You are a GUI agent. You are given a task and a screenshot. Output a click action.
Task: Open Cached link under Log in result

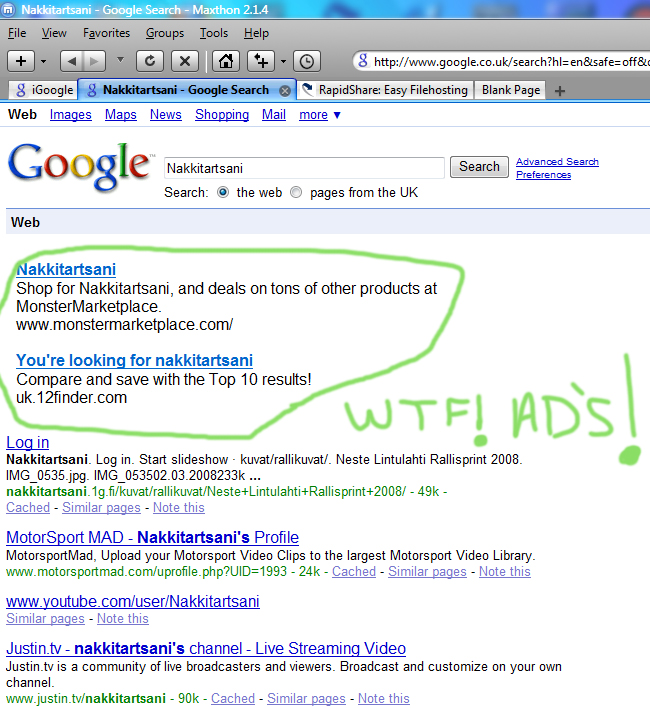(28, 508)
